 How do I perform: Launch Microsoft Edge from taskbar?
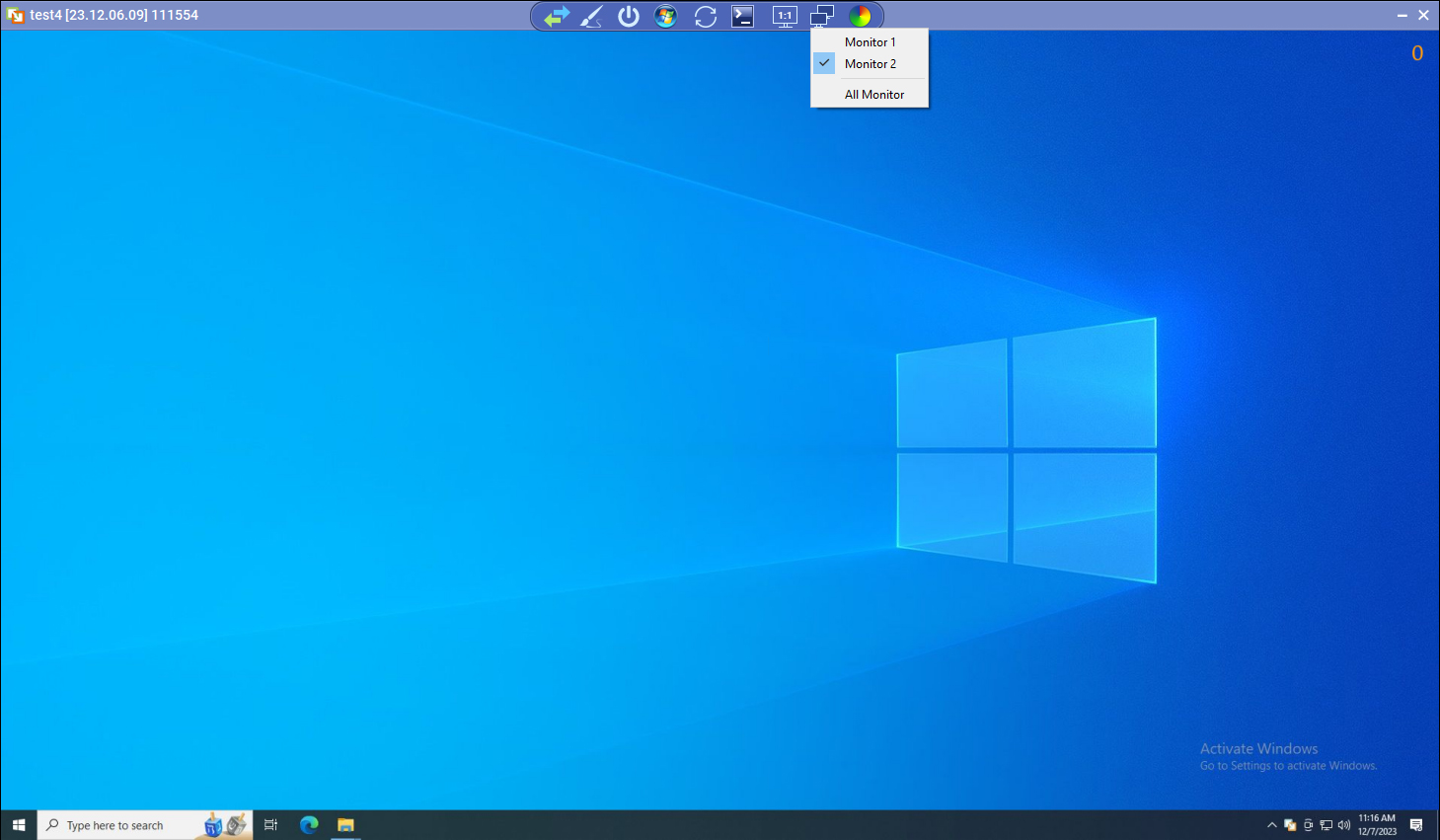click(x=309, y=825)
